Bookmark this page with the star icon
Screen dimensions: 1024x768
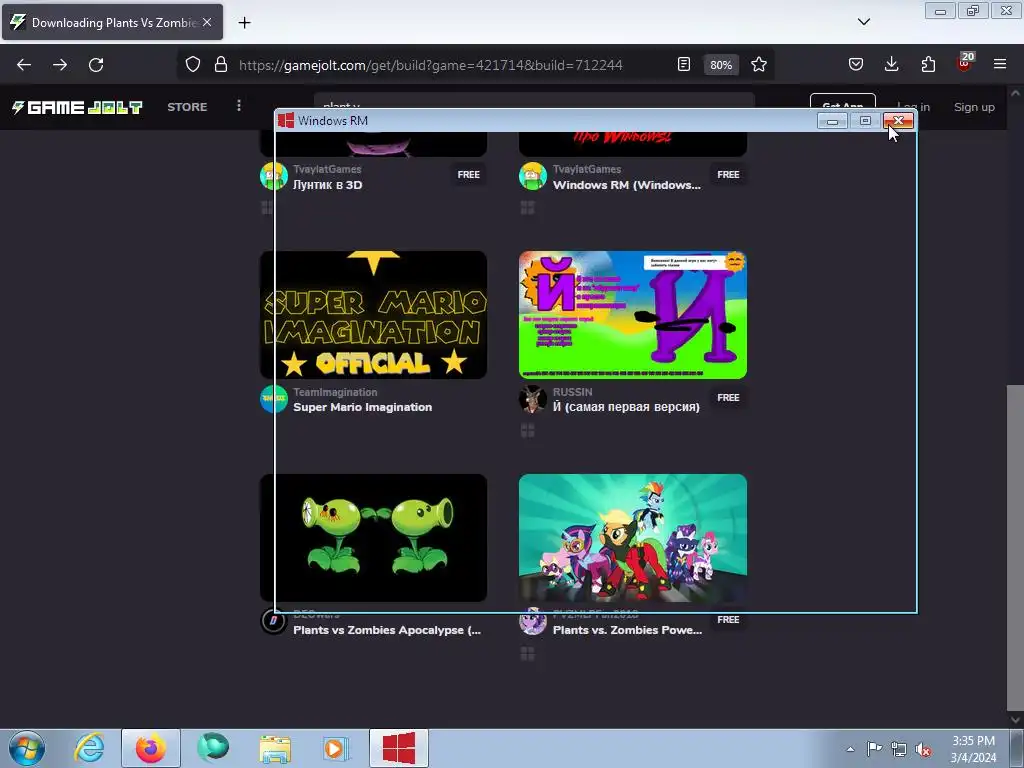tap(758, 65)
